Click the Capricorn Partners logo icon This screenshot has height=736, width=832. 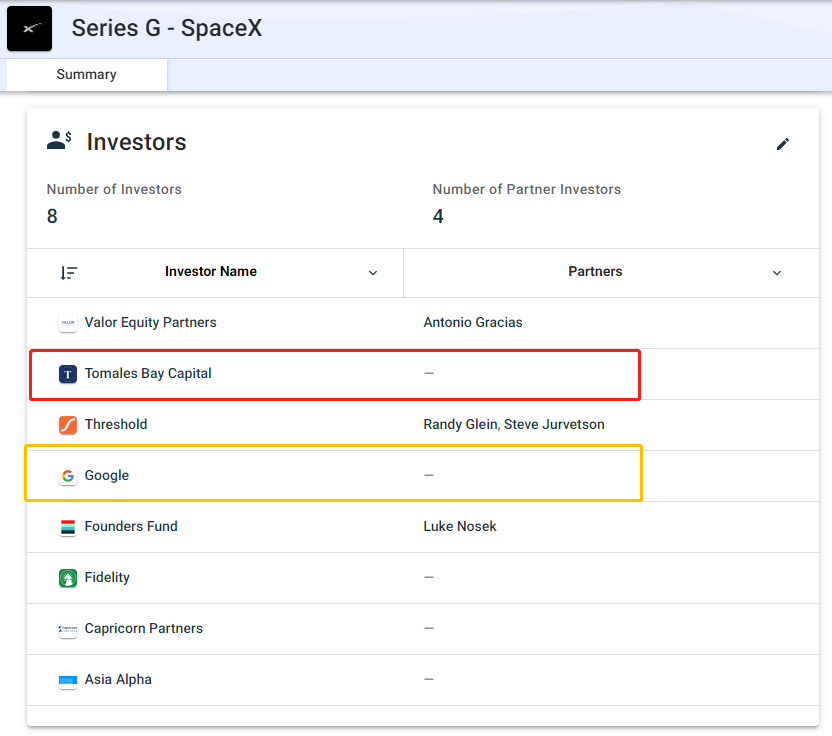(x=68, y=629)
